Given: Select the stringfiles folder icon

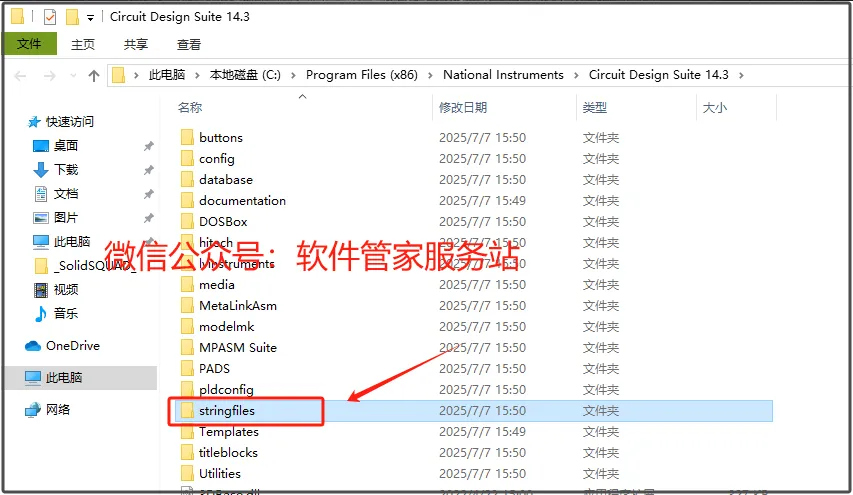Looking at the screenshot, I should pyautogui.click(x=187, y=410).
